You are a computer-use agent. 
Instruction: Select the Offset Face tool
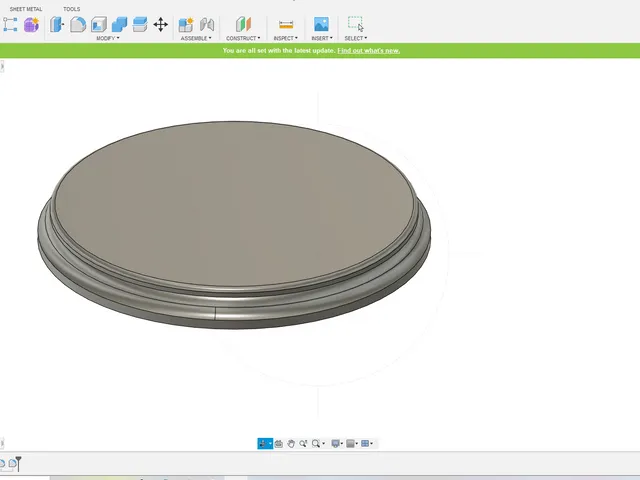pos(140,24)
